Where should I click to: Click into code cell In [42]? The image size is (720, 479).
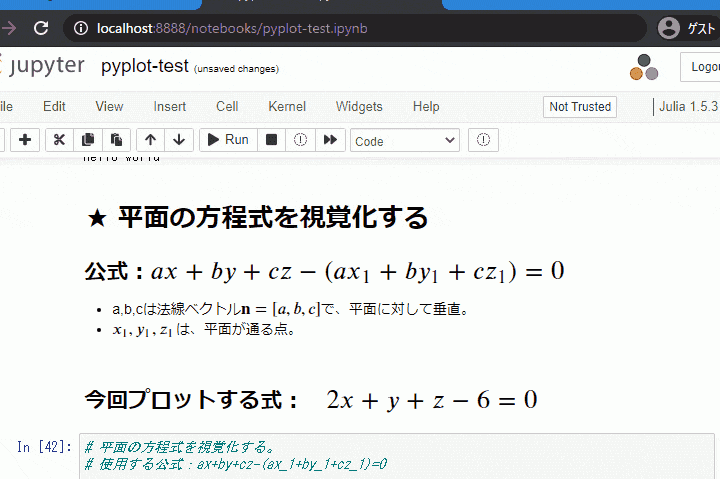[397, 456]
